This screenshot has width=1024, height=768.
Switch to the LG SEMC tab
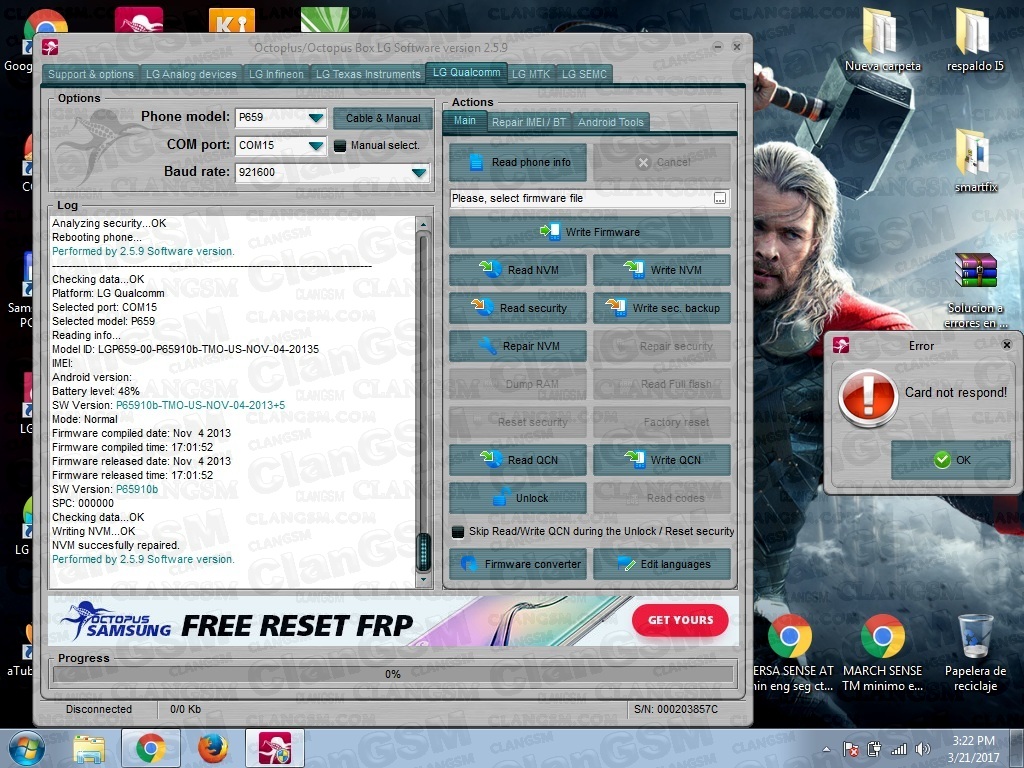tap(584, 74)
